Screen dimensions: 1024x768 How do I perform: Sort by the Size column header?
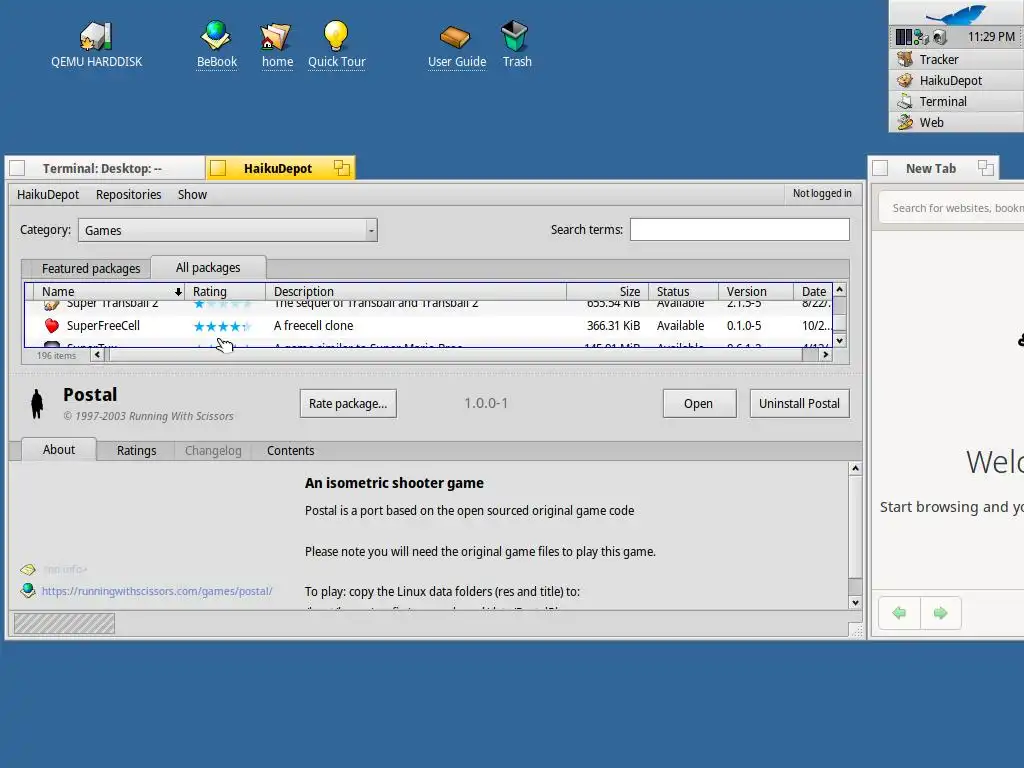click(x=607, y=291)
